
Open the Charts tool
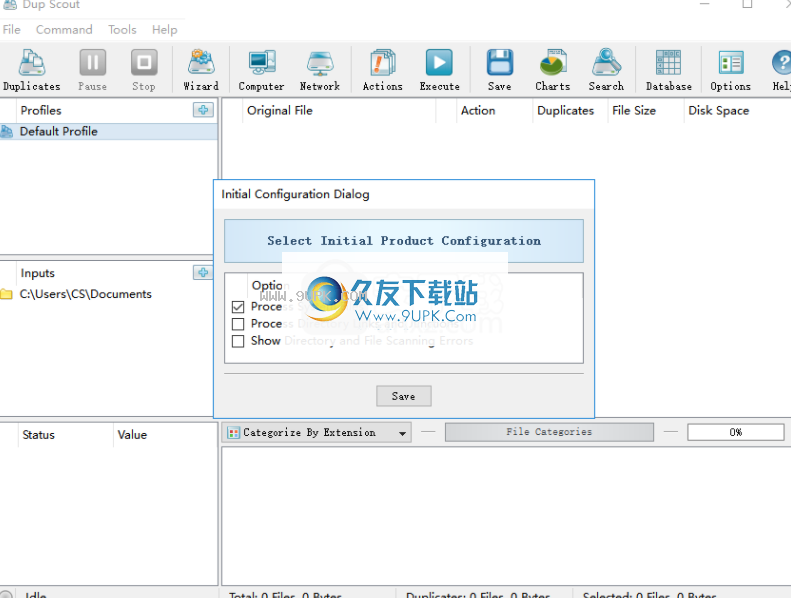click(x=552, y=70)
